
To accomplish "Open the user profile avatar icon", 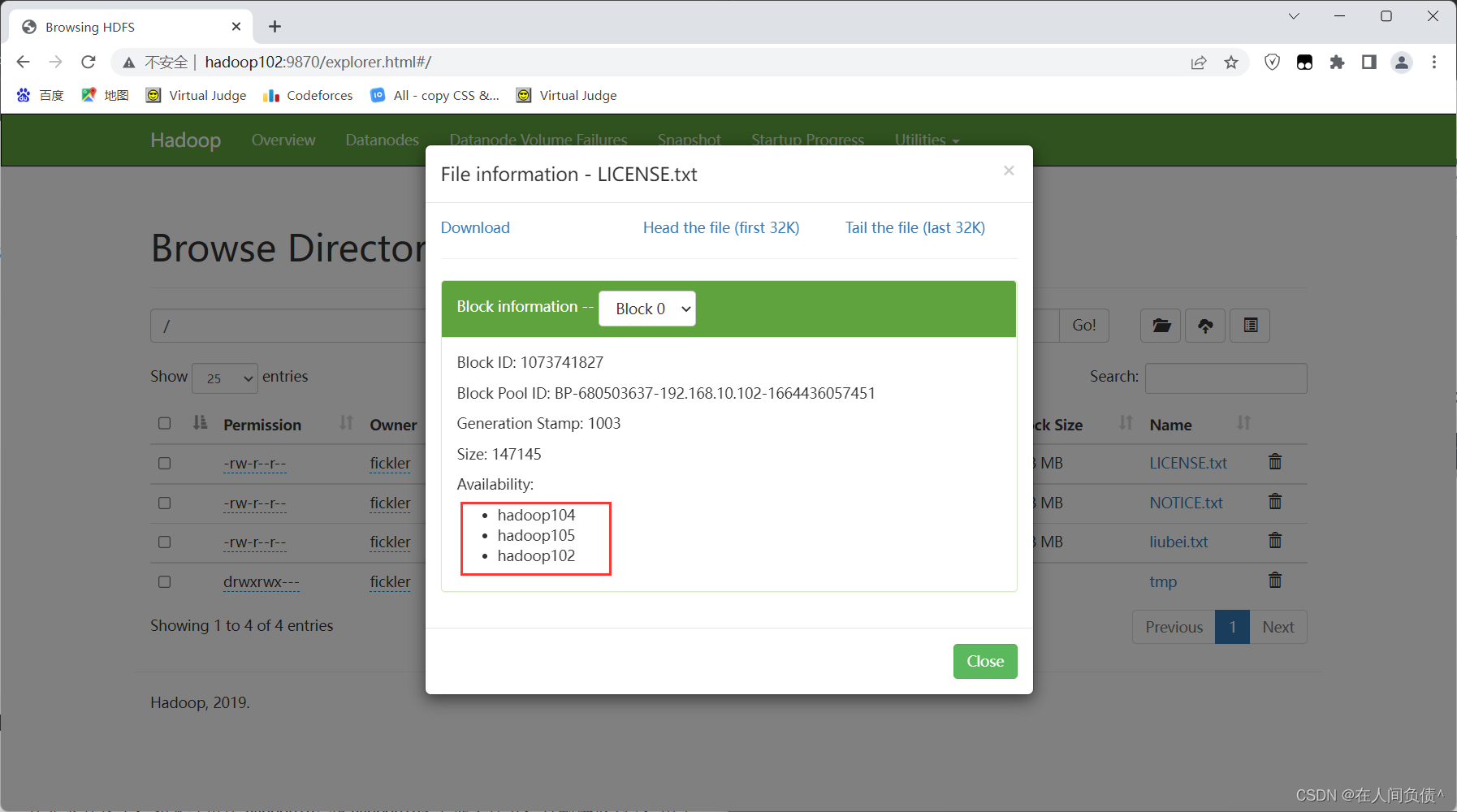I will pyautogui.click(x=1402, y=63).
